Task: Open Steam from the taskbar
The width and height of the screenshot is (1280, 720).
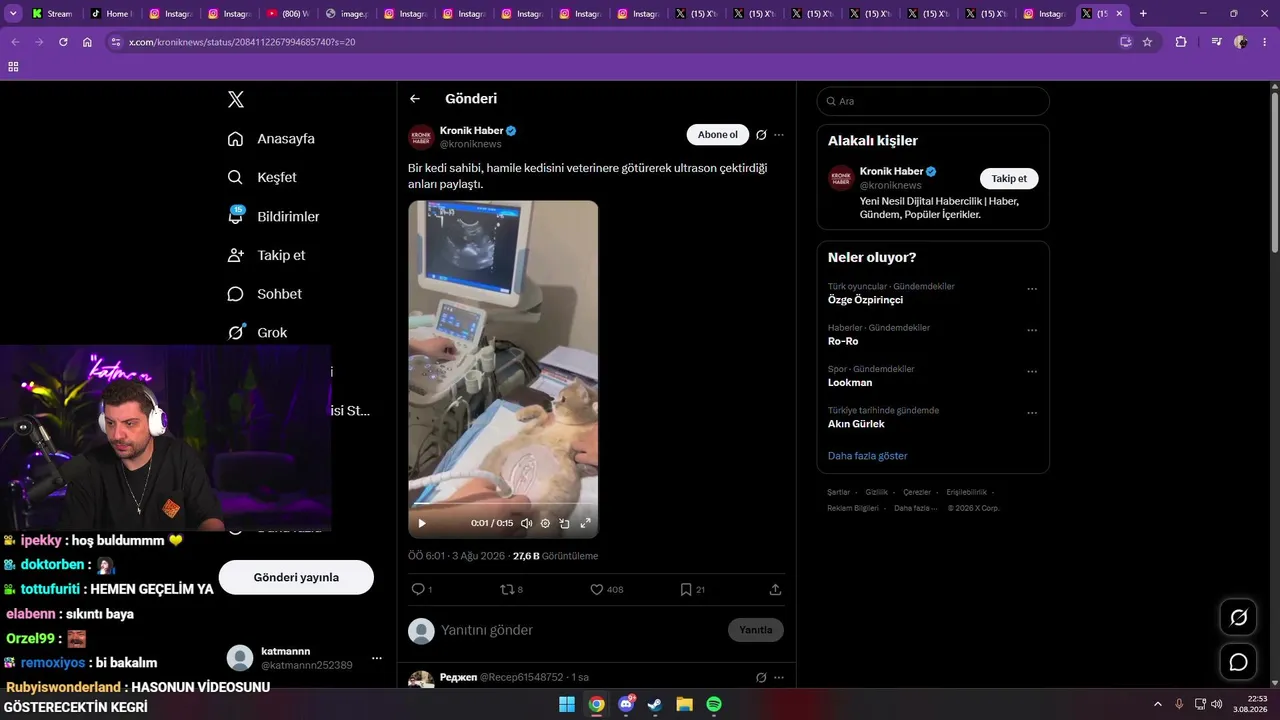Action: pyautogui.click(x=655, y=704)
